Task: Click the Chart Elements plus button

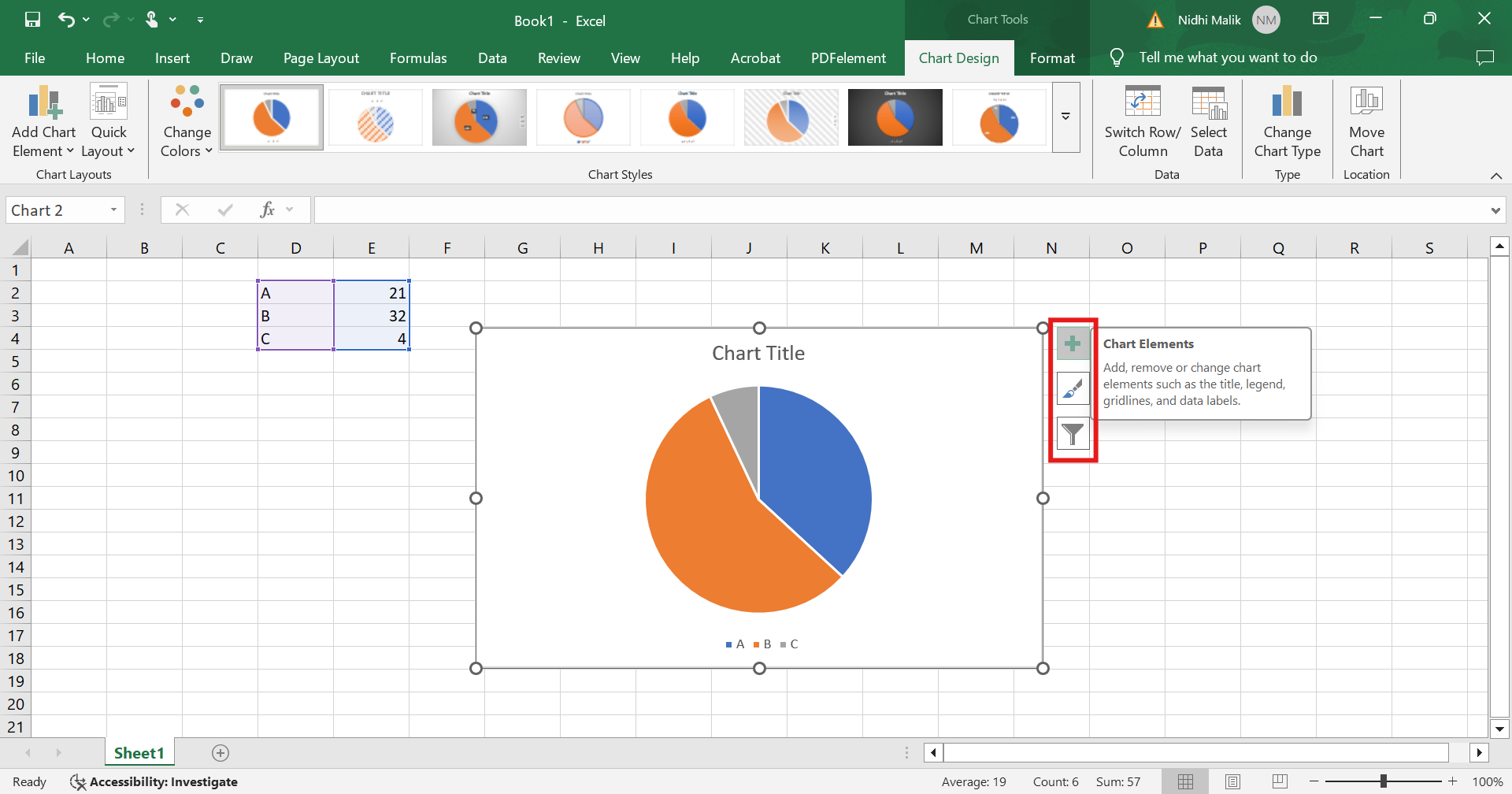Action: pos(1073,344)
